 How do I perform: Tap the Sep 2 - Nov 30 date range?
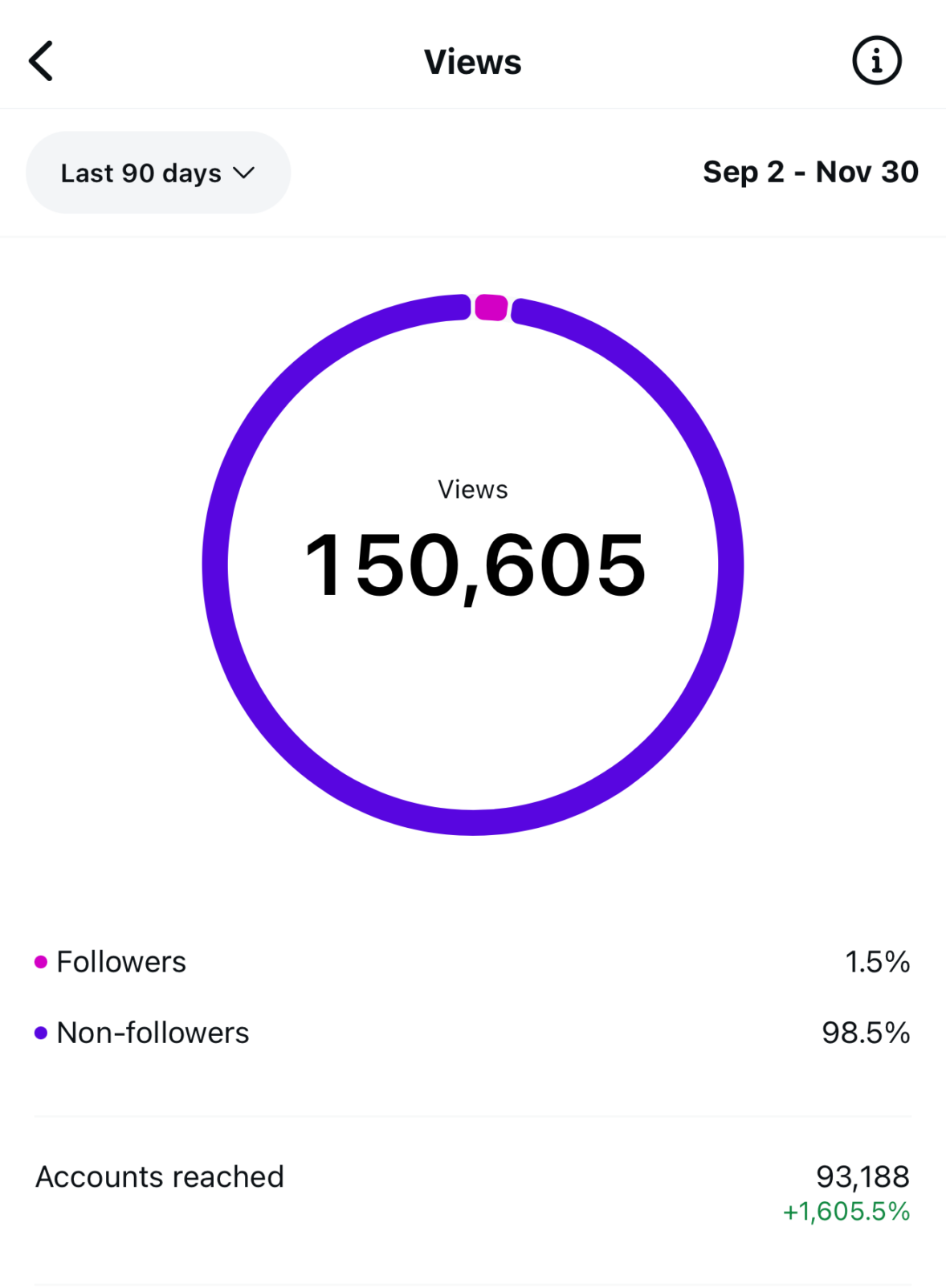(x=809, y=172)
